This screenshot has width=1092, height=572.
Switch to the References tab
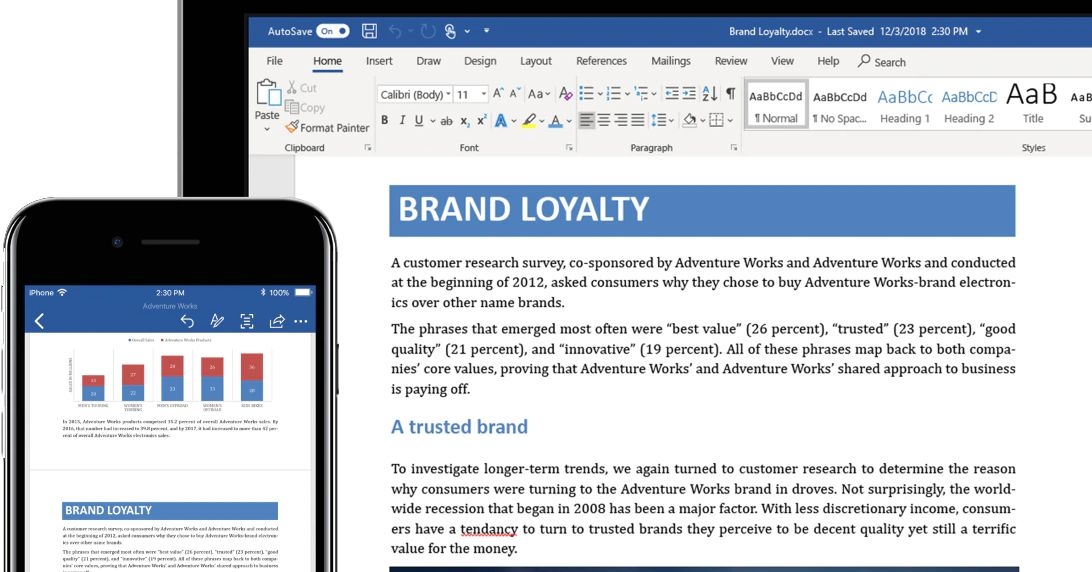coord(601,61)
